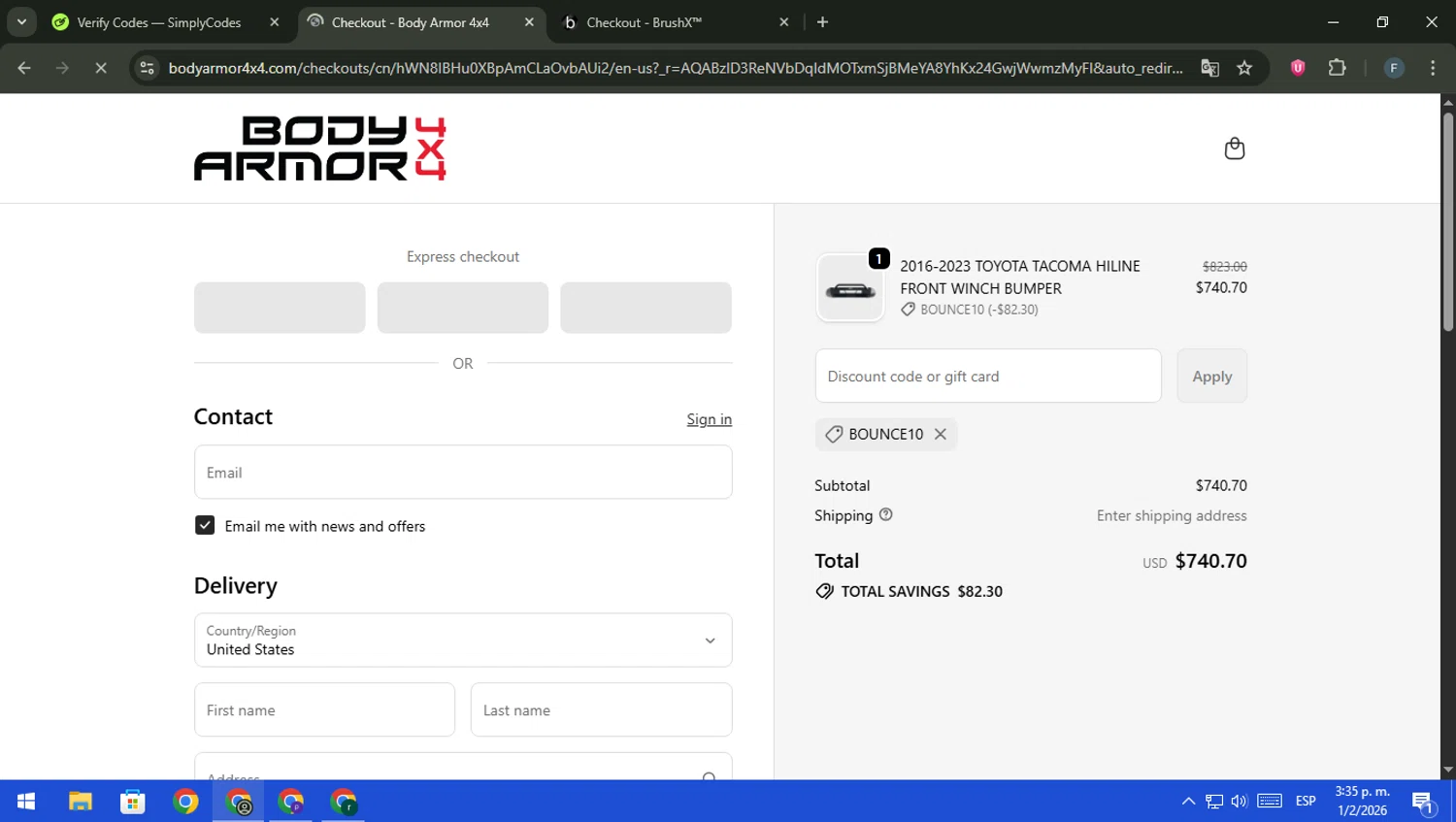
Task: Click the bookmark star icon
Action: pyautogui.click(x=1244, y=68)
